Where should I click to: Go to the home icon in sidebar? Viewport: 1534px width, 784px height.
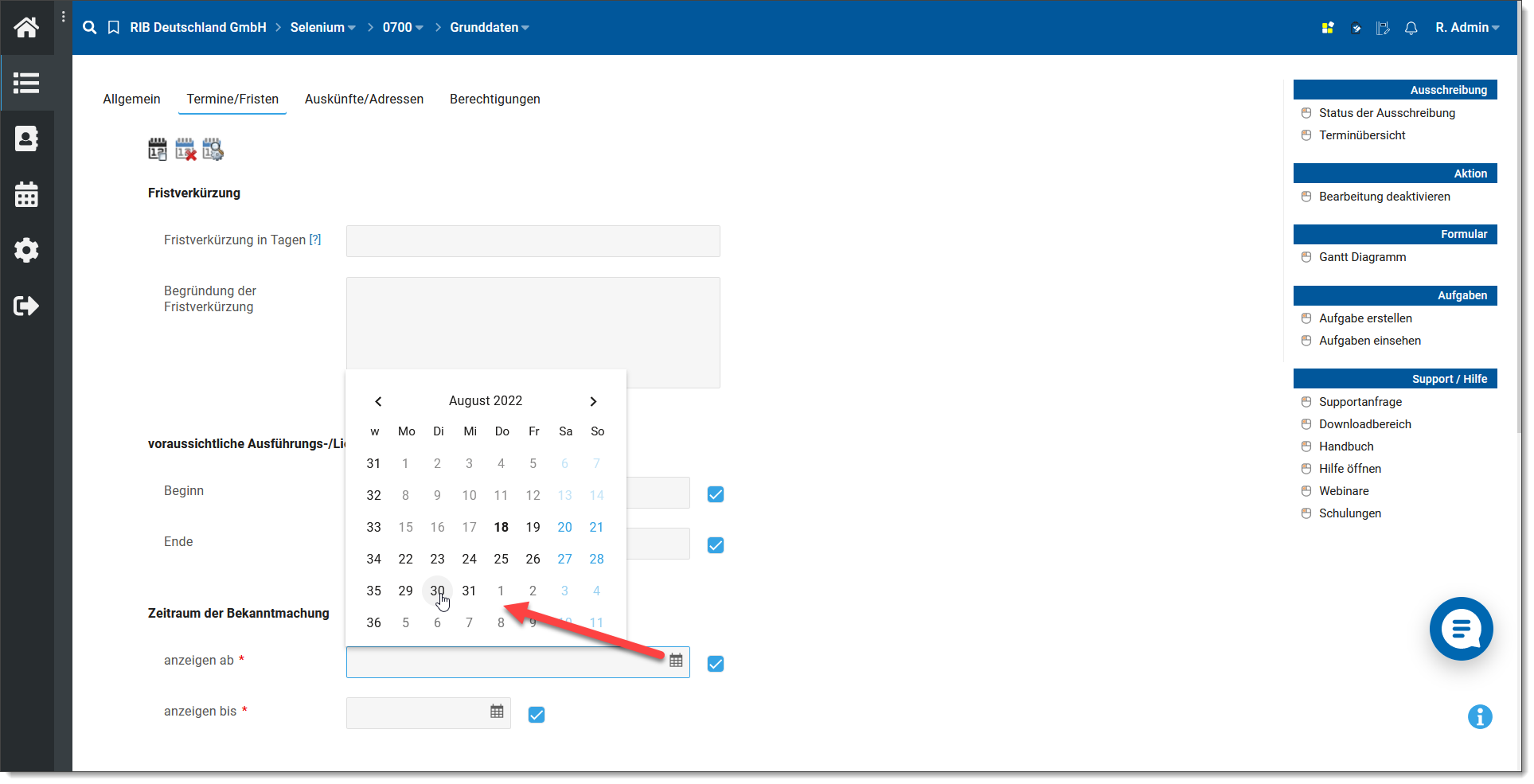pyautogui.click(x=26, y=28)
